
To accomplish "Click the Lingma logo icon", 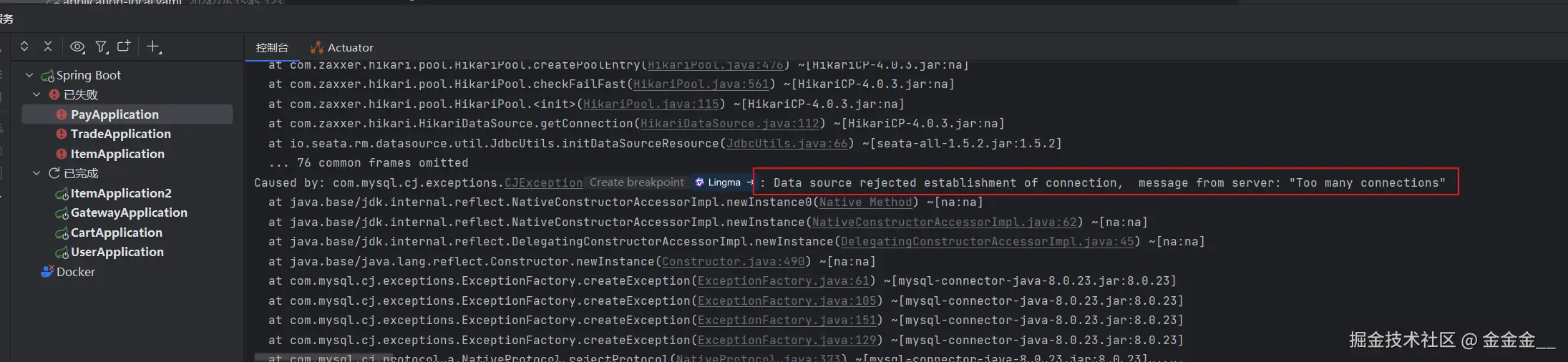I will (699, 182).
